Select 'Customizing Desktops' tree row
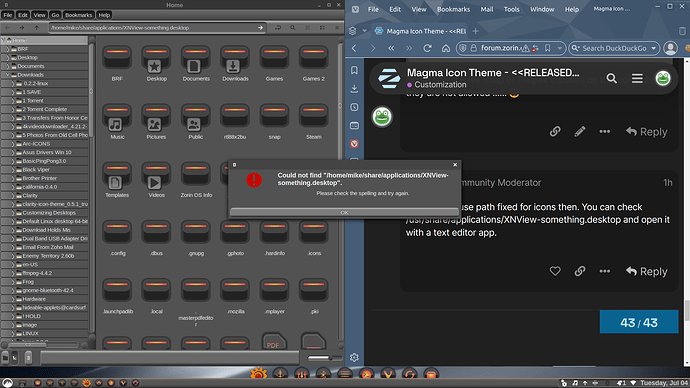The height and width of the screenshot is (388, 690). pos(44,212)
